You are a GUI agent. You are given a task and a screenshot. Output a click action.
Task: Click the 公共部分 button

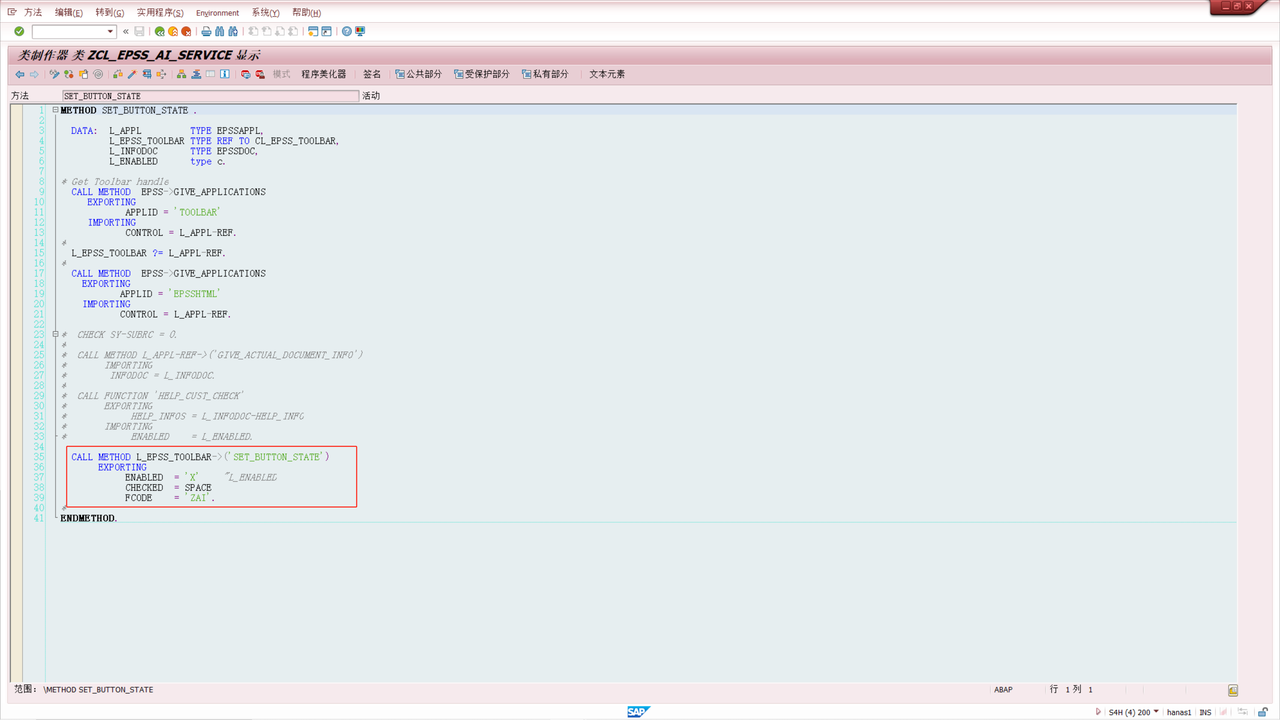[x=419, y=74]
